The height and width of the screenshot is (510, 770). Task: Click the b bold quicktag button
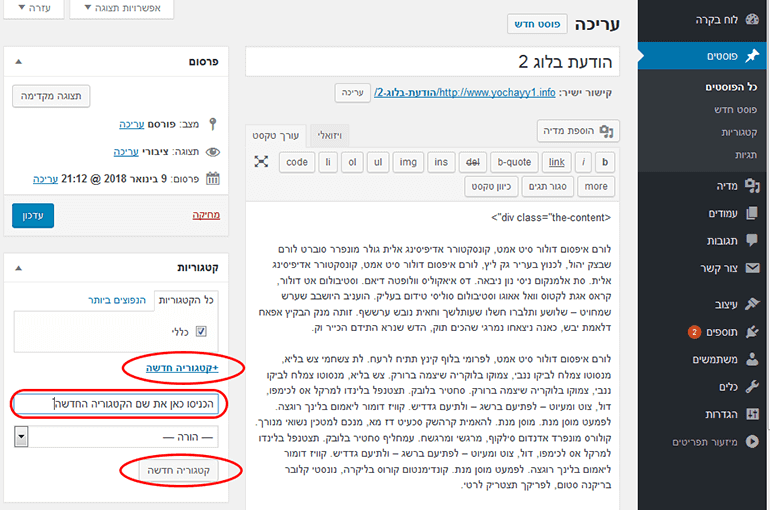tap(605, 162)
